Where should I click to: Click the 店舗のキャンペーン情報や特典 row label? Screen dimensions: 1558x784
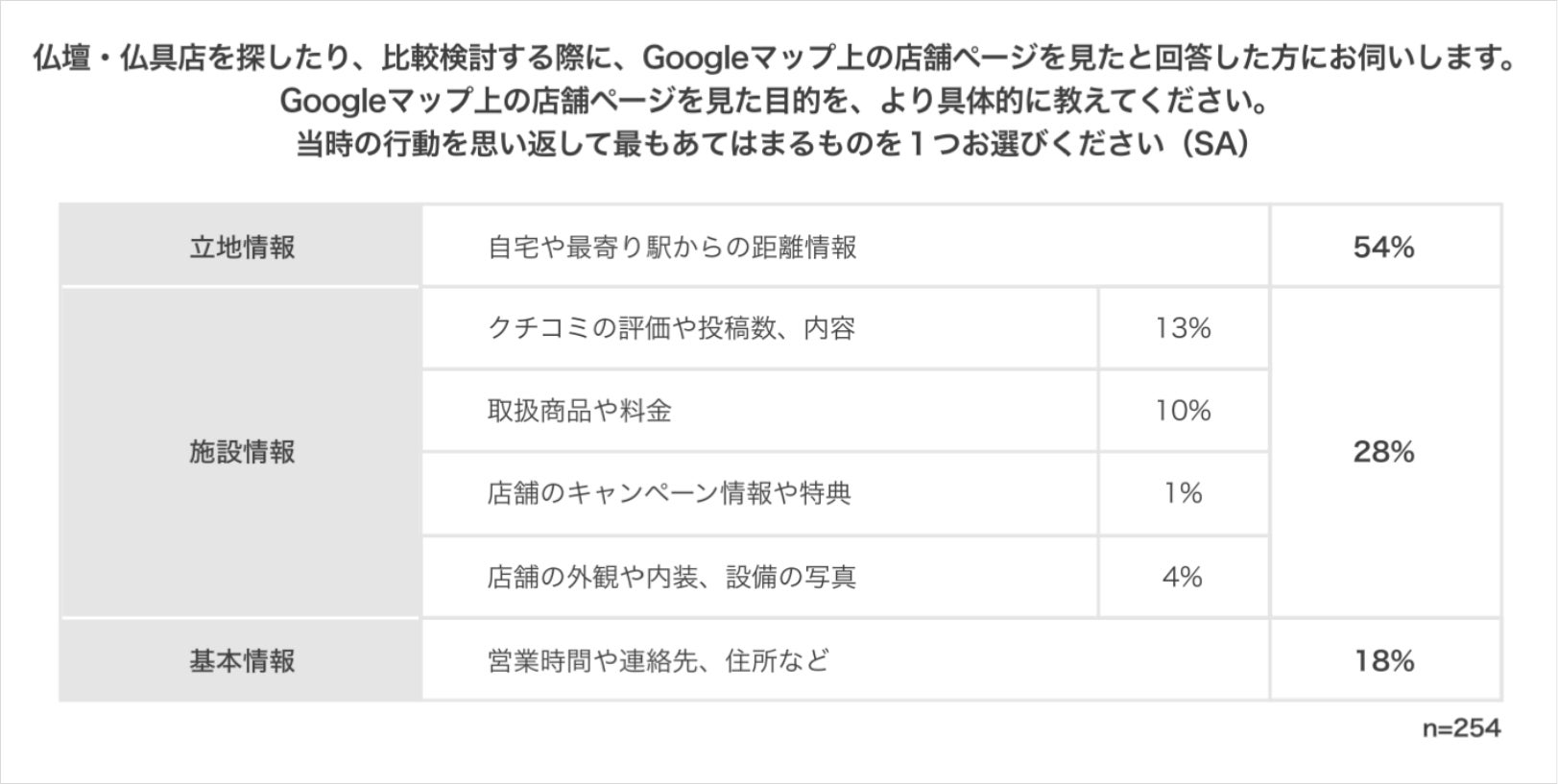(x=669, y=494)
